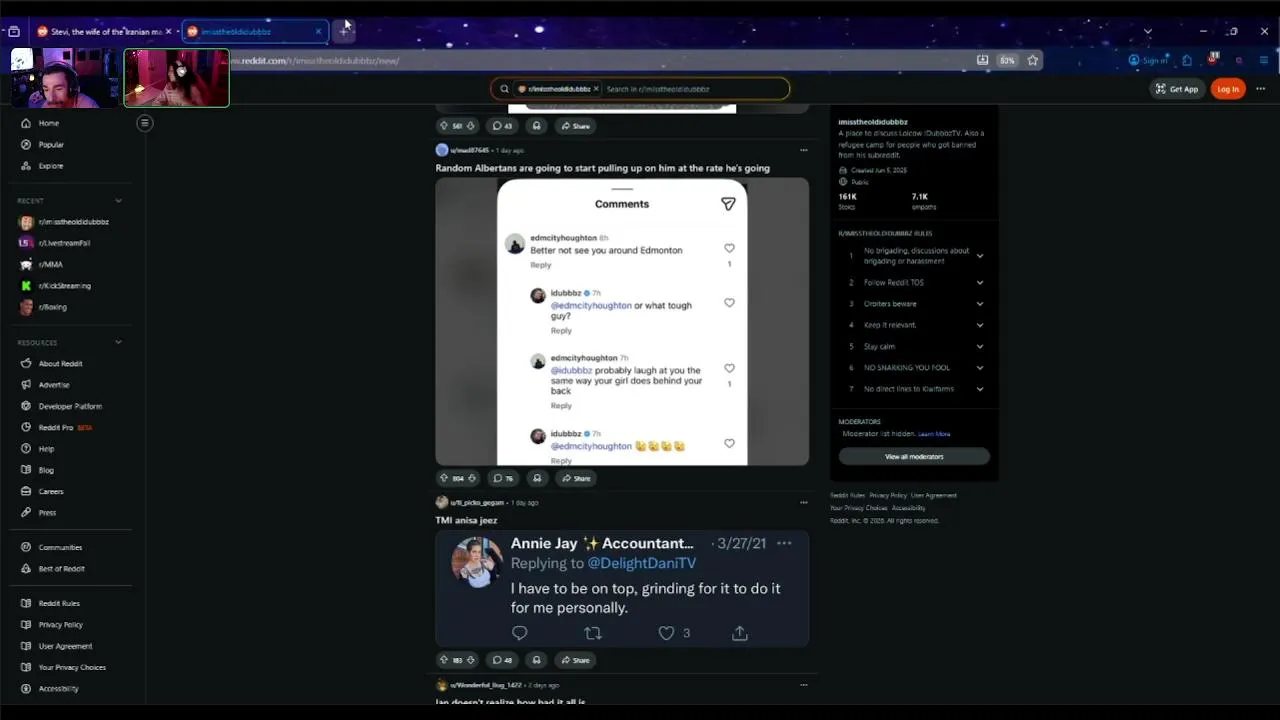This screenshot has width=1280, height=720.
Task: Expand rule 5 Stay calm
Action: (x=979, y=347)
